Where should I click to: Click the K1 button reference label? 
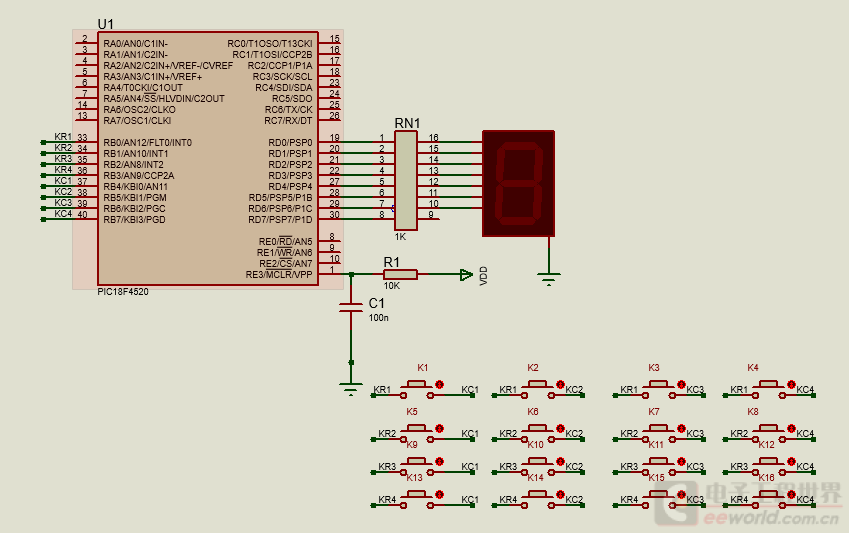423,368
